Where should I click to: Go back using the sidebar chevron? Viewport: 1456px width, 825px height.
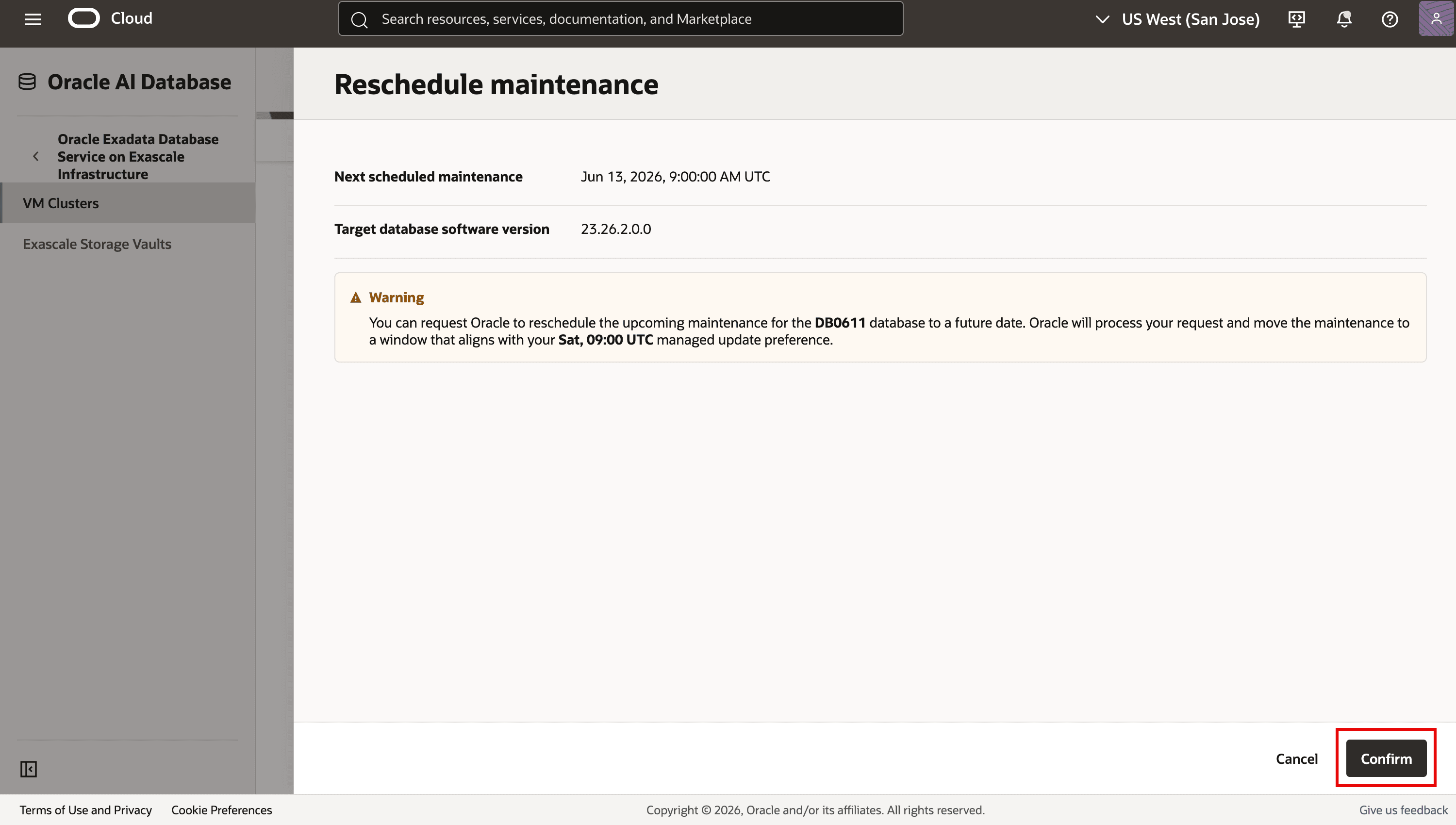click(36, 156)
